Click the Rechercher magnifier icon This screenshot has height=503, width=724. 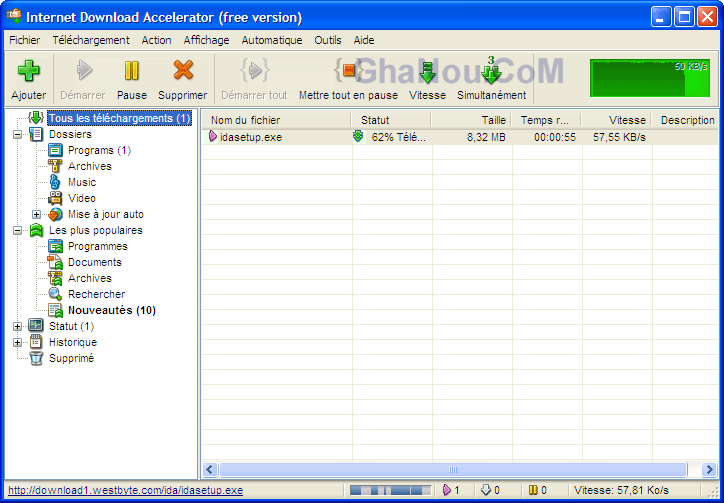tap(55, 294)
